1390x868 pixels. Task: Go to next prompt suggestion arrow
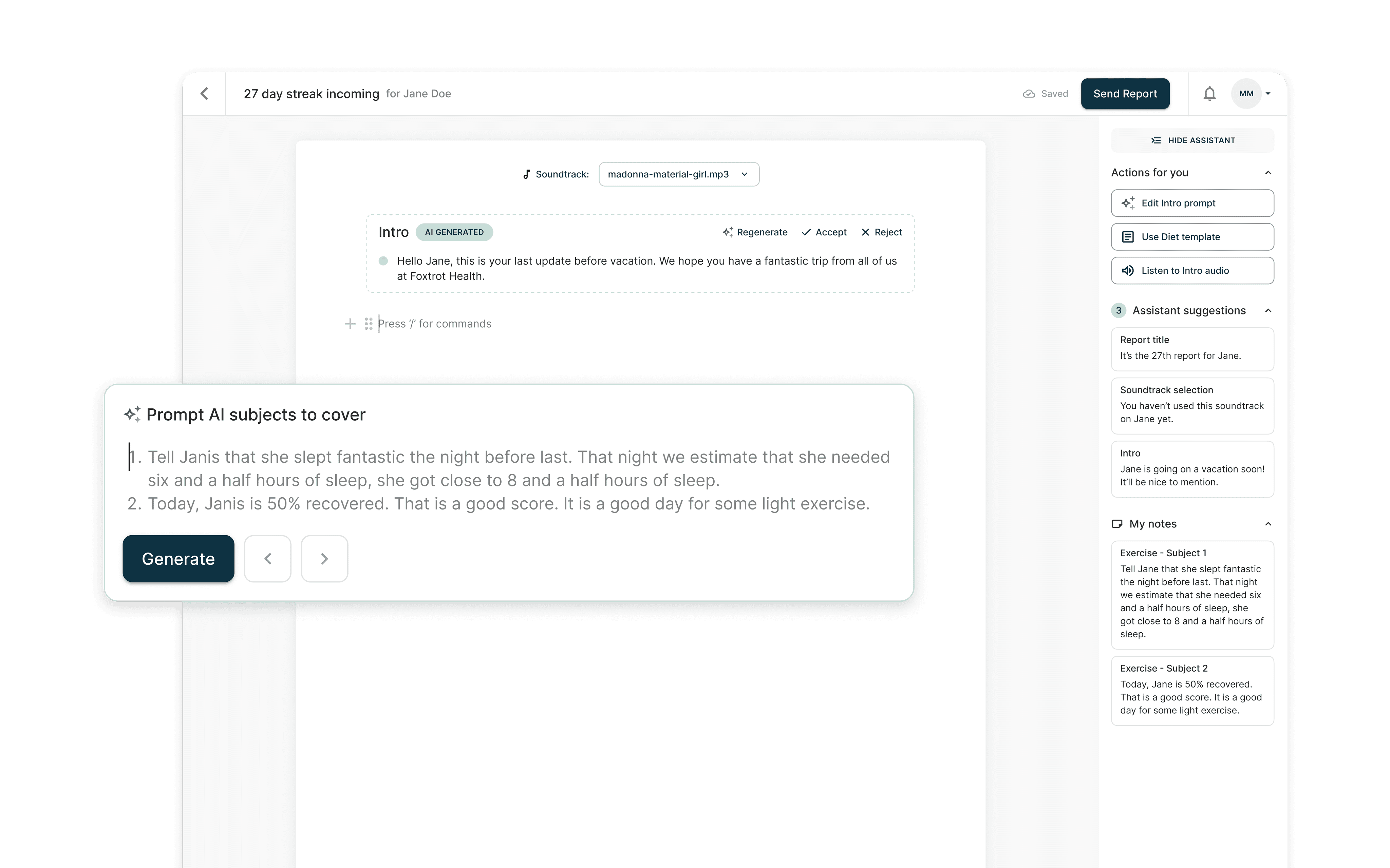(x=324, y=559)
